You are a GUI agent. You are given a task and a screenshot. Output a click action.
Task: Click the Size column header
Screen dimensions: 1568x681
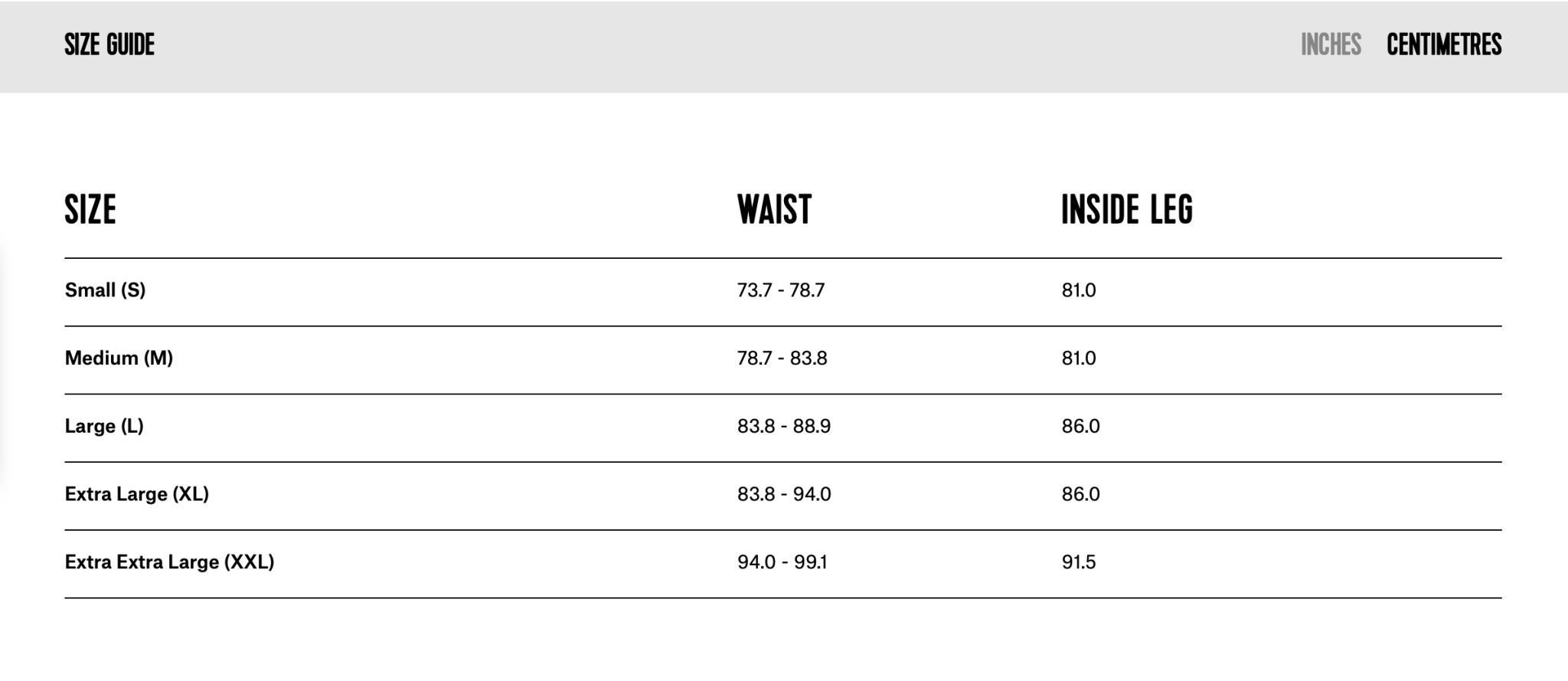point(90,210)
